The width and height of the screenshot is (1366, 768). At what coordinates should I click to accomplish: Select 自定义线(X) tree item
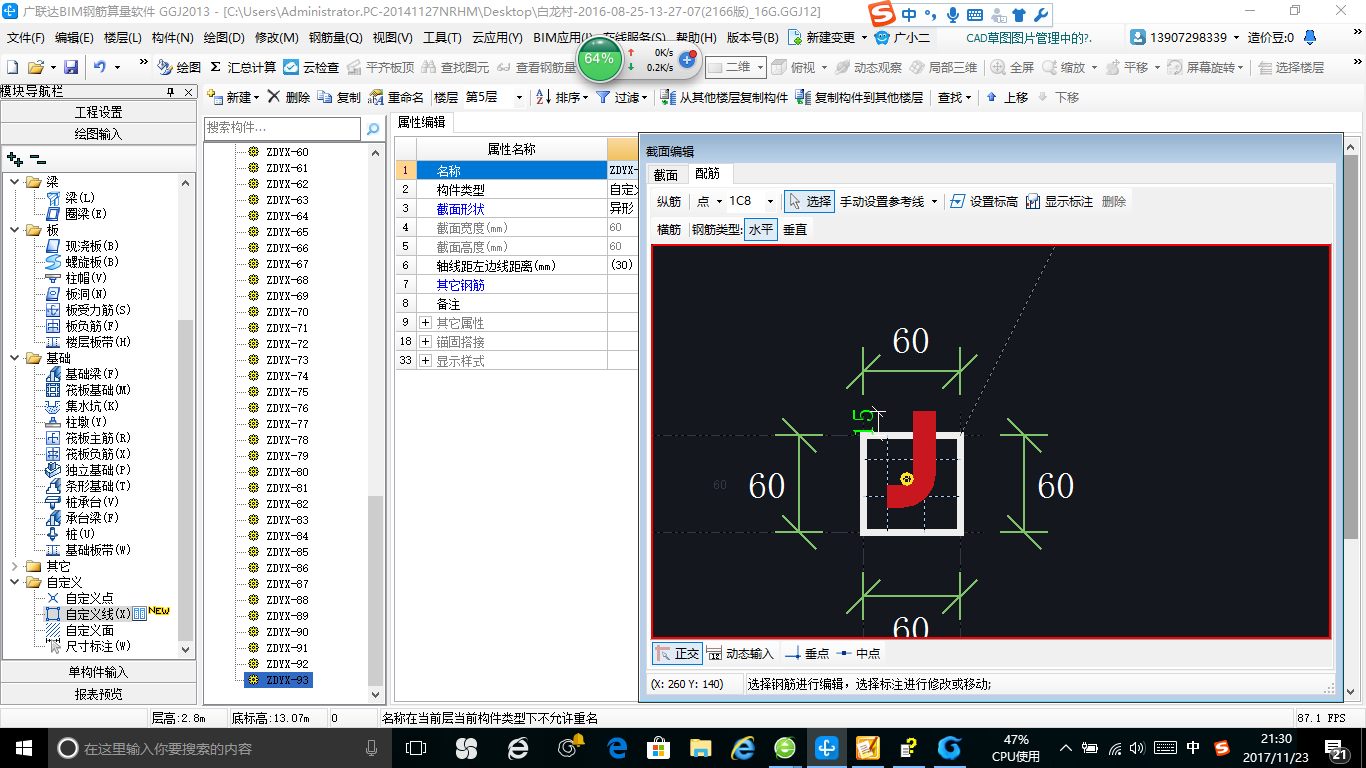[x=97, y=614]
